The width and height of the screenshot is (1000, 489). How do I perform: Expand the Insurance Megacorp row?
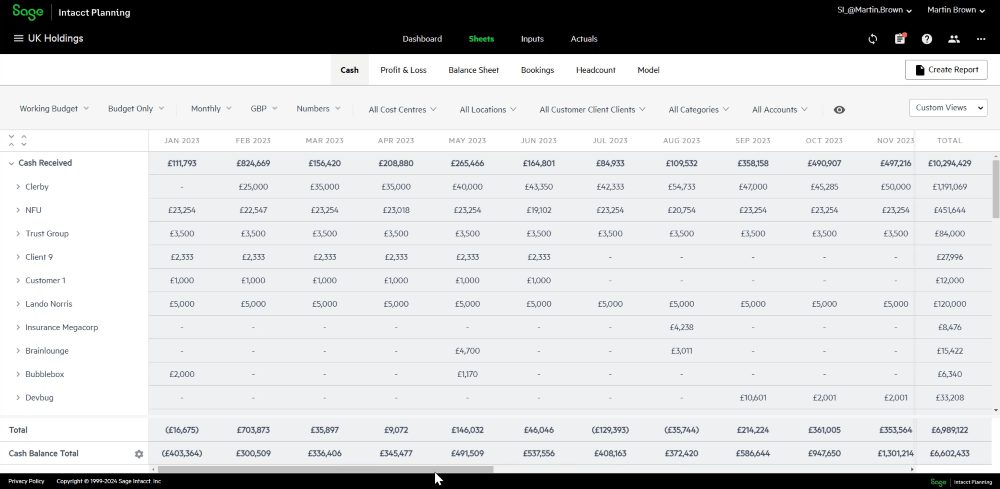[x=18, y=328]
